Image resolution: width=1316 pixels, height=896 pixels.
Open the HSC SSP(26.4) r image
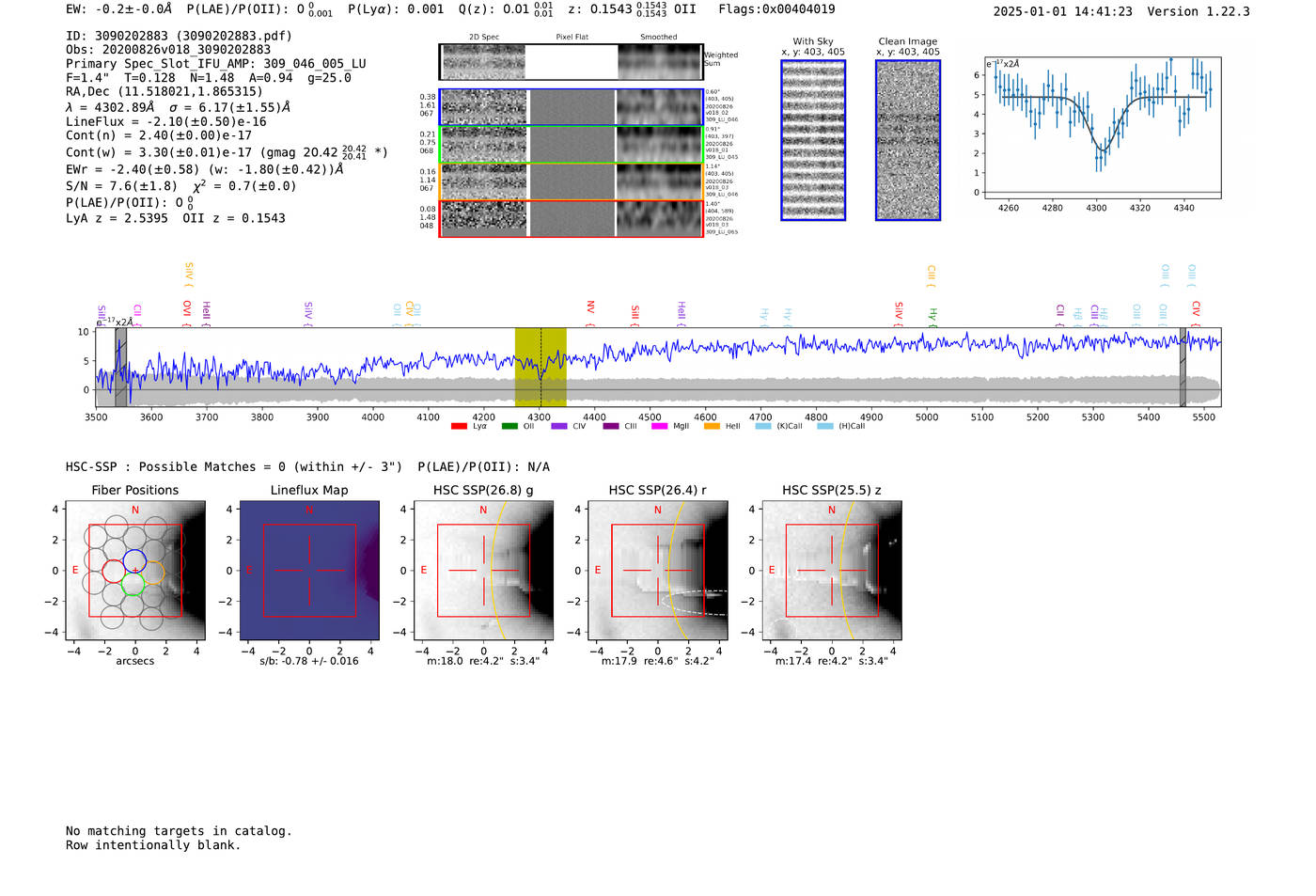[657, 571]
